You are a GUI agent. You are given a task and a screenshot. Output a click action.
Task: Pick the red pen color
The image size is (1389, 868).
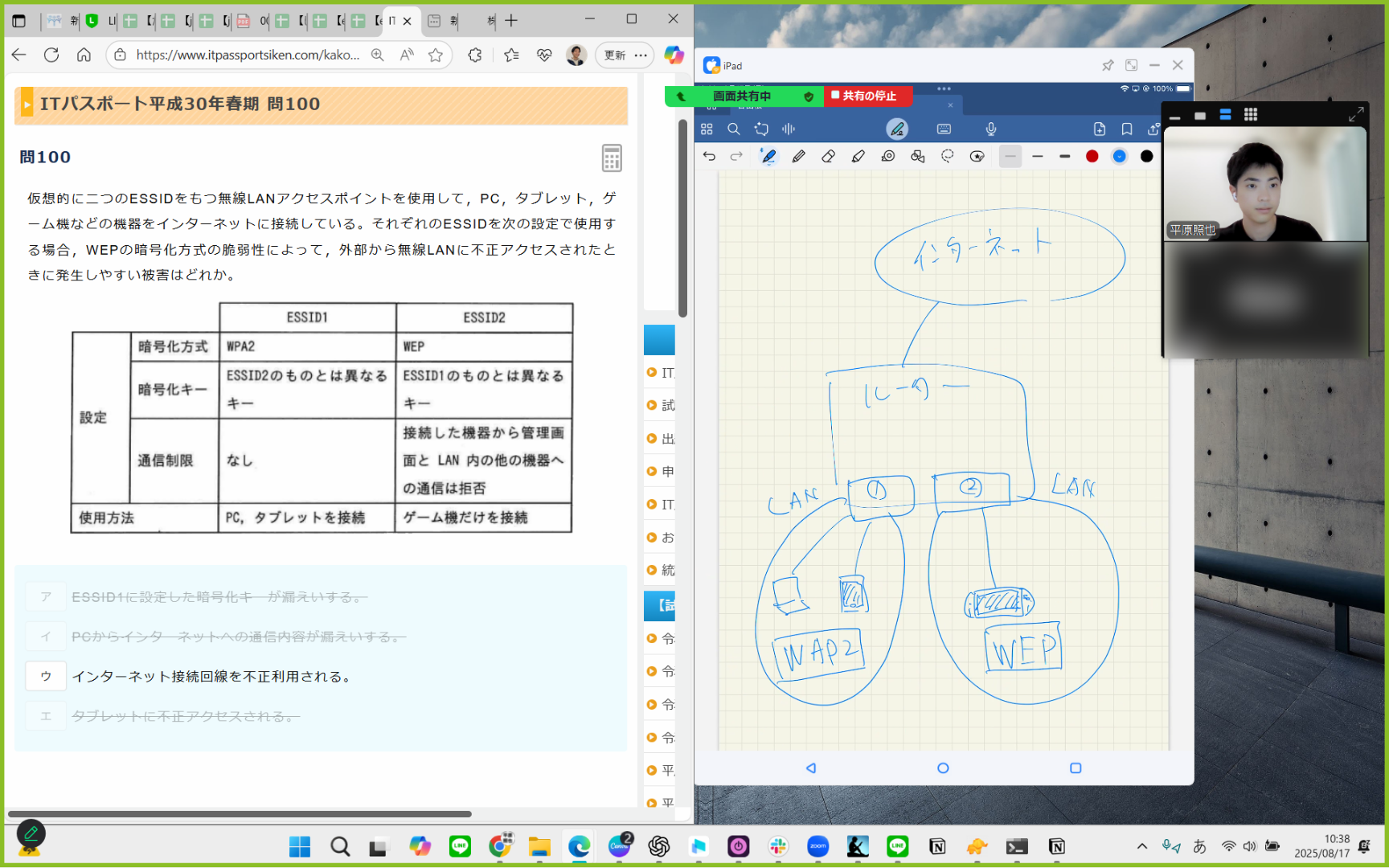pos(1092,157)
